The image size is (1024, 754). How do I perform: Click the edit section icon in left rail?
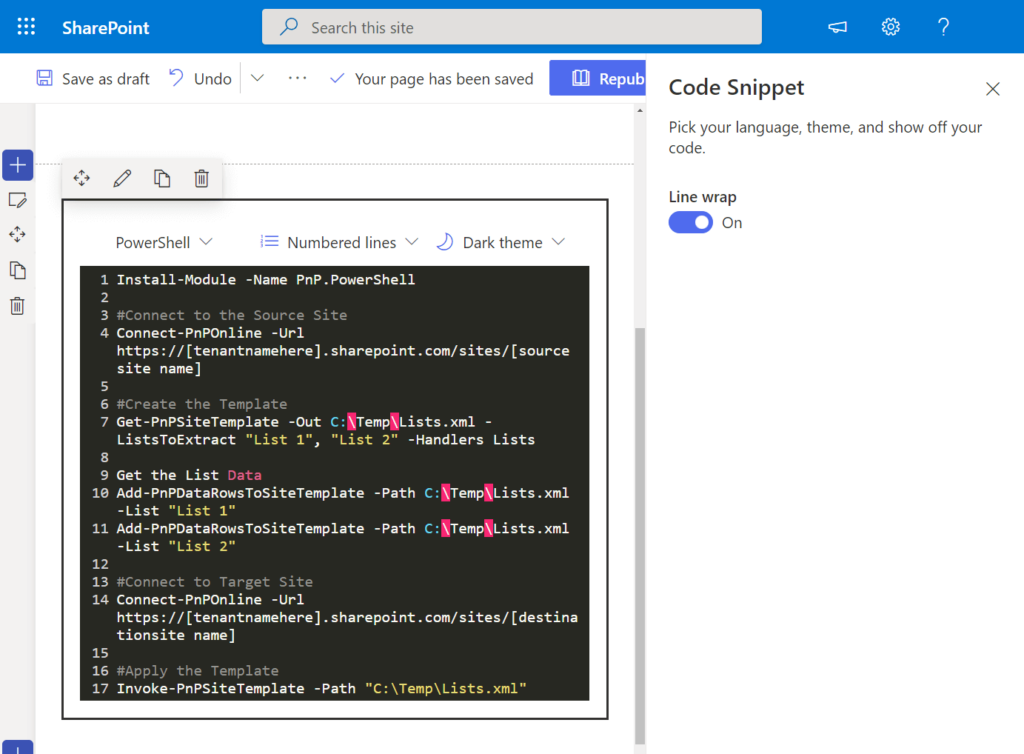pos(18,200)
